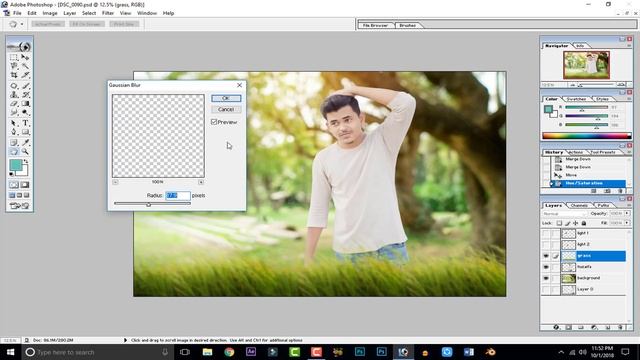Select the Notes tool

click(14, 142)
